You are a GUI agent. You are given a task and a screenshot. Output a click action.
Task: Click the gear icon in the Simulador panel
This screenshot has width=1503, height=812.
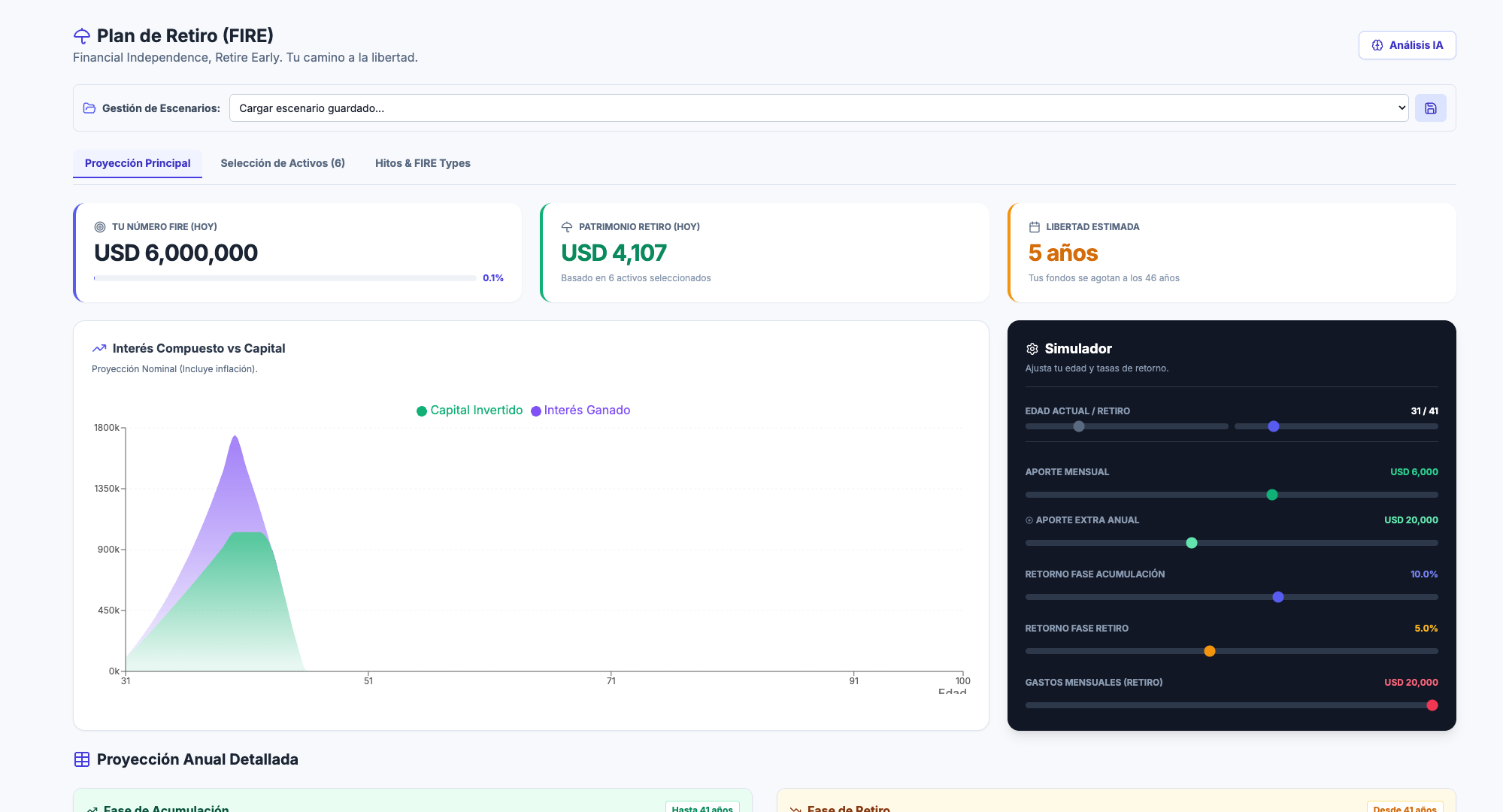[x=1031, y=348]
